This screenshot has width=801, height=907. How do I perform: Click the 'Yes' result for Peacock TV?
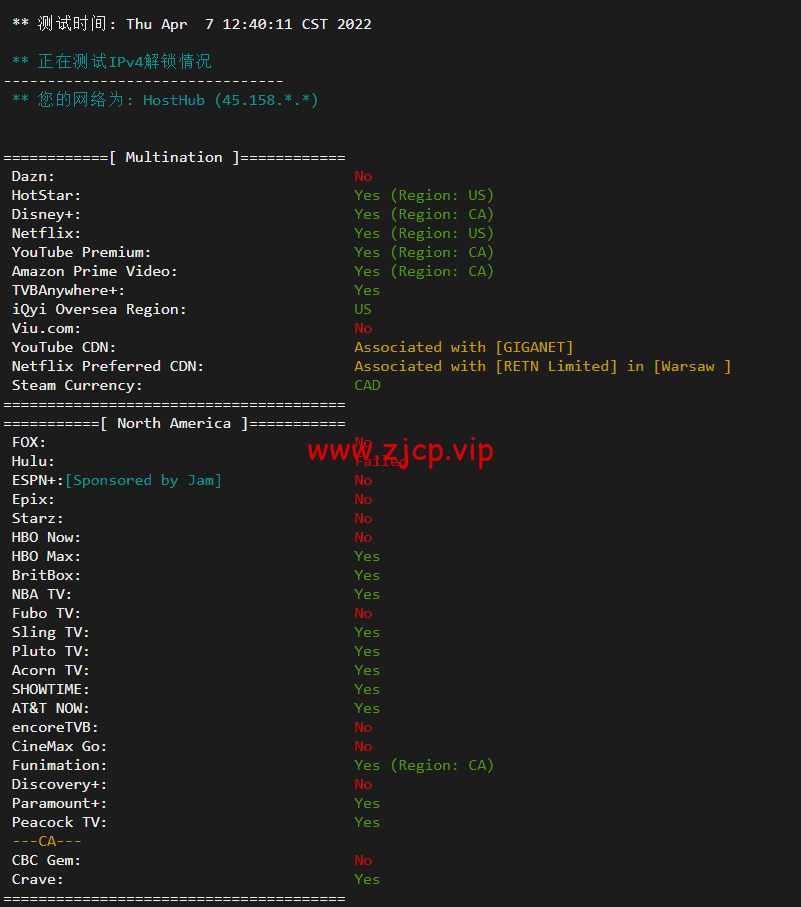coord(367,823)
